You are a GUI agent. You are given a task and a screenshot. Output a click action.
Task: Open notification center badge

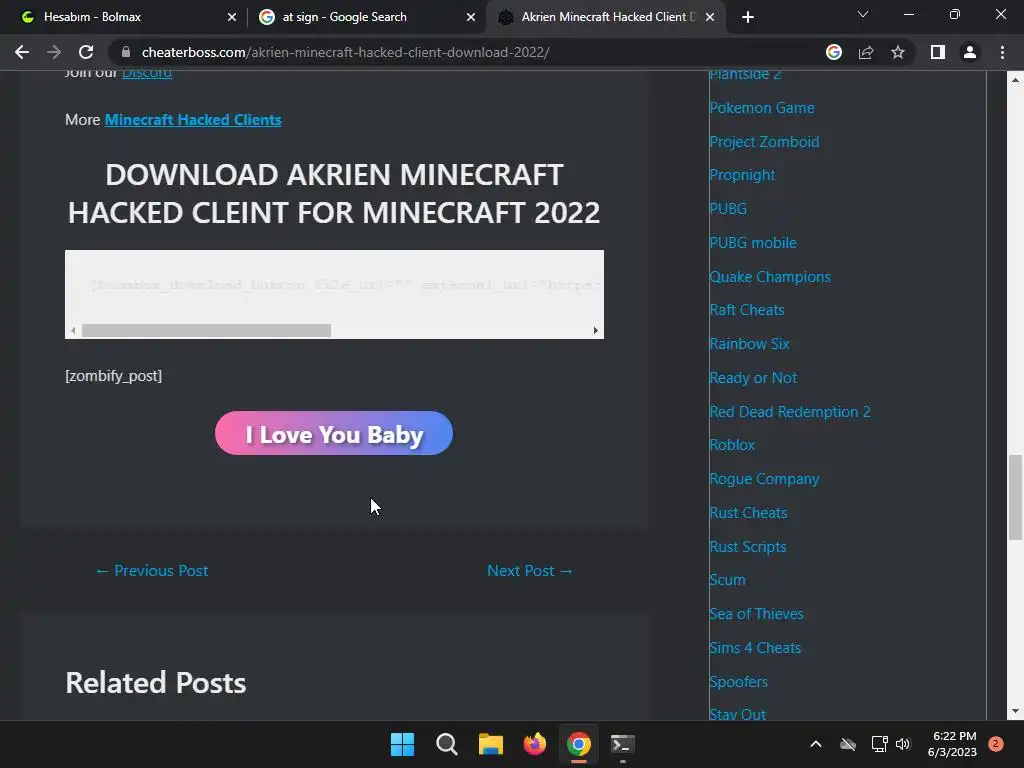coord(996,744)
